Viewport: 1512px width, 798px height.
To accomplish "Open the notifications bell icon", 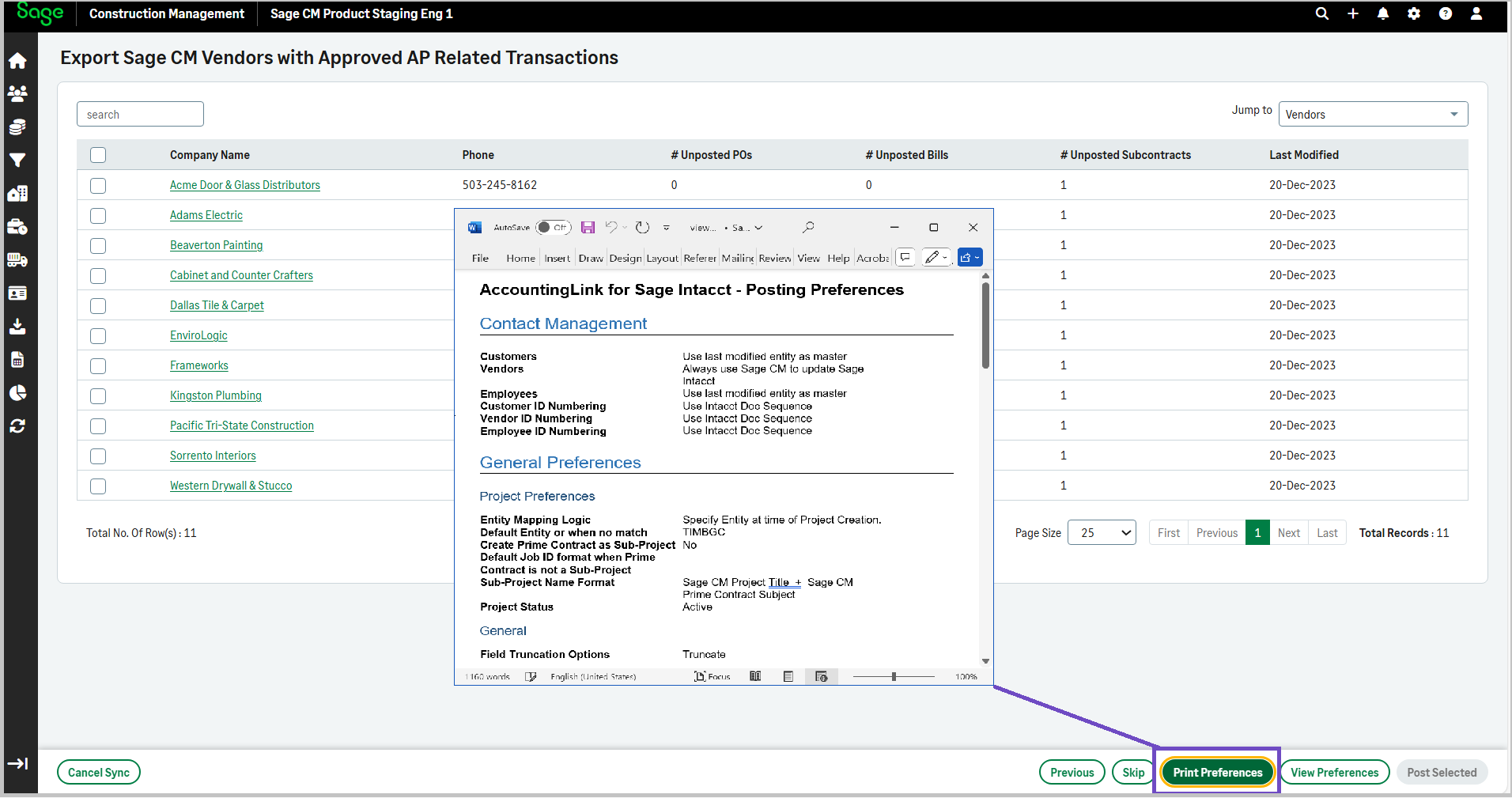I will pyautogui.click(x=1383, y=13).
